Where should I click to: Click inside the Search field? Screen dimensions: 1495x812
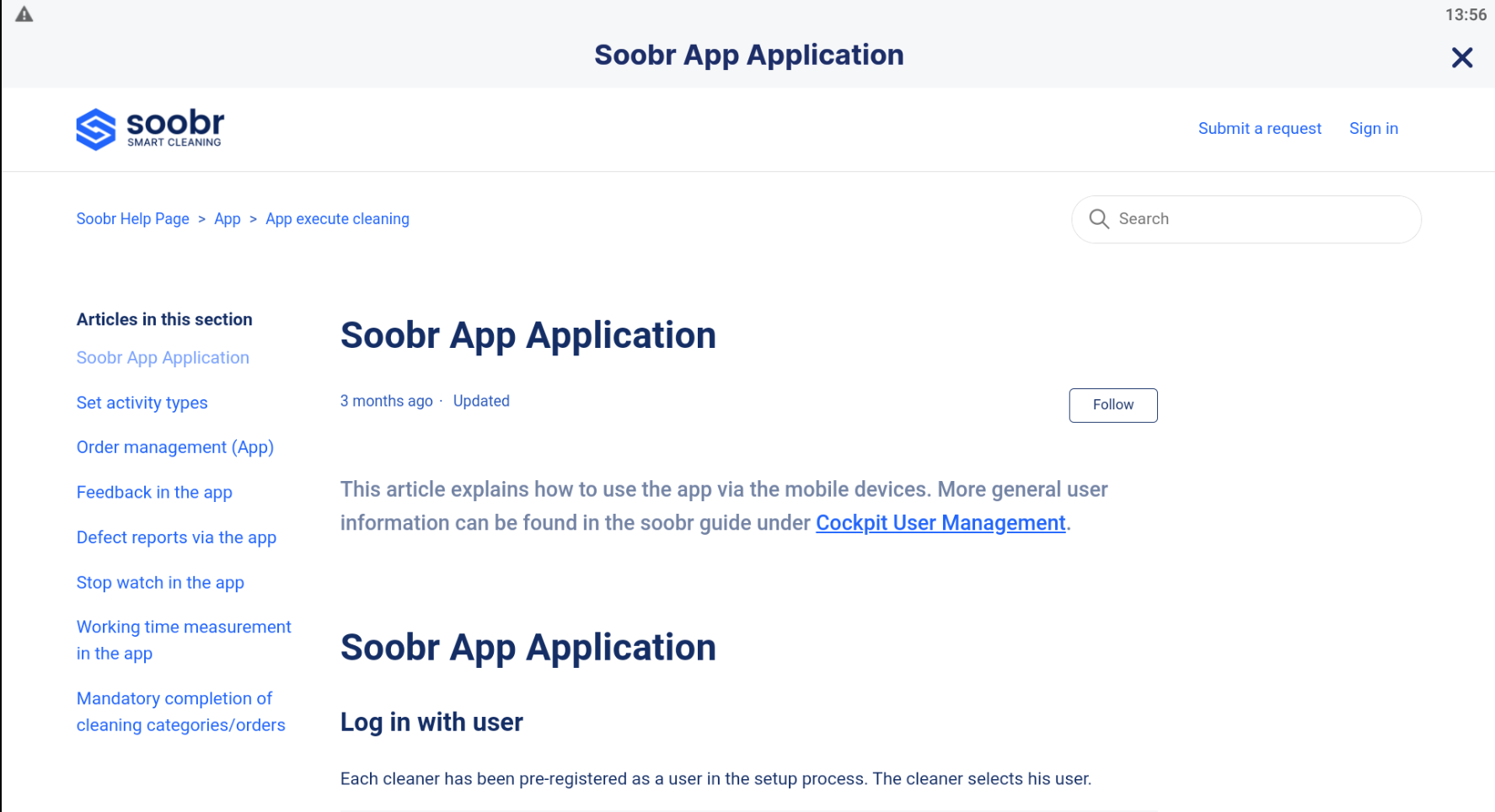(1246, 219)
